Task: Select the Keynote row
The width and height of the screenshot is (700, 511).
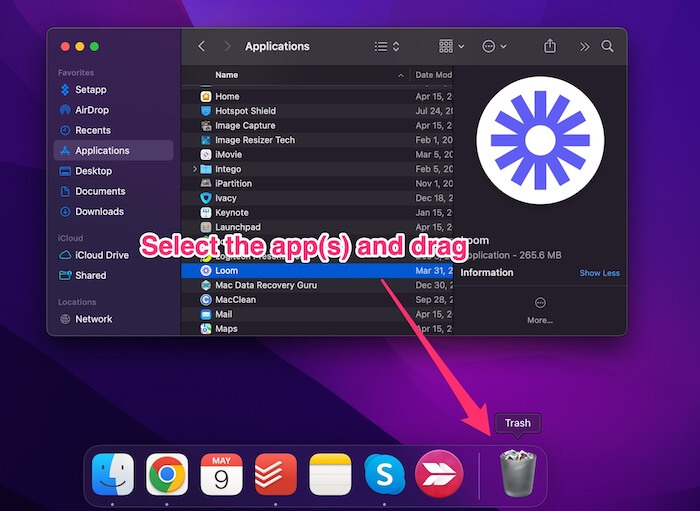Action: pyautogui.click(x=317, y=212)
